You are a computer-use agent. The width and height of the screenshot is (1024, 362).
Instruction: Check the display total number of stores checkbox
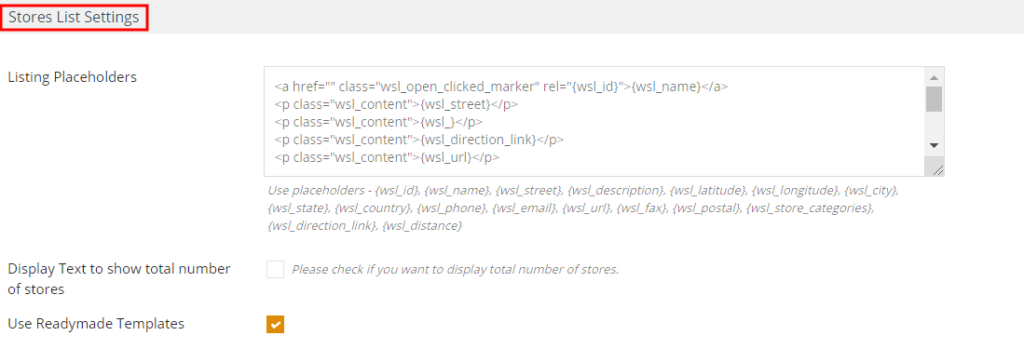point(275,269)
